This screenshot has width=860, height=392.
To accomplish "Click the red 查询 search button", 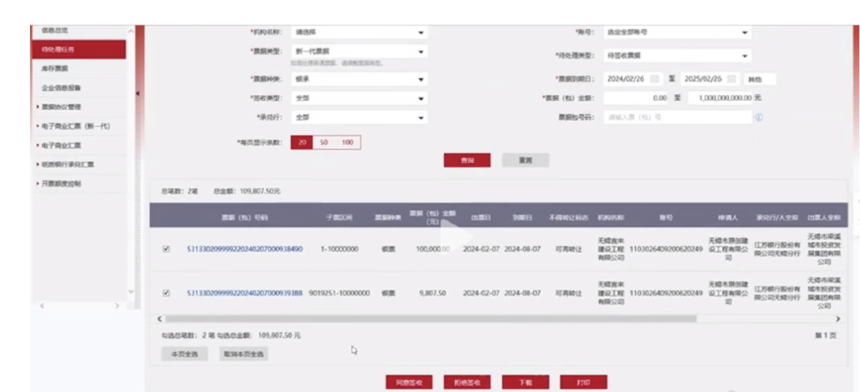I will point(467,160).
